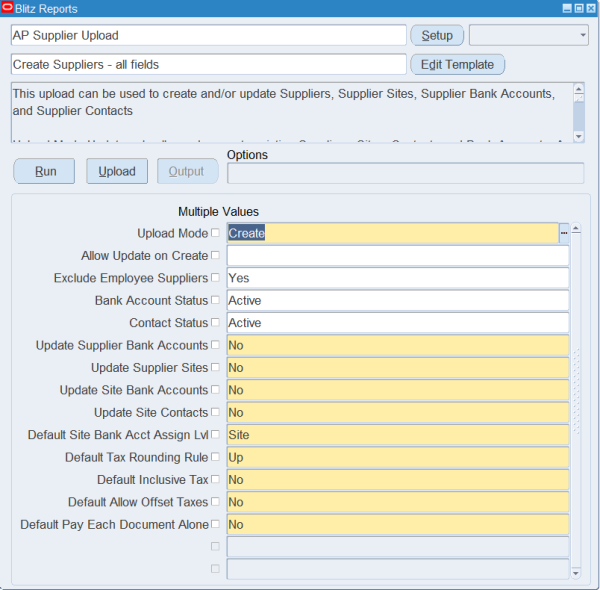Image resolution: width=600 pixels, height=590 pixels.
Task: Open the dropdown next to Setup
Action: [529, 35]
